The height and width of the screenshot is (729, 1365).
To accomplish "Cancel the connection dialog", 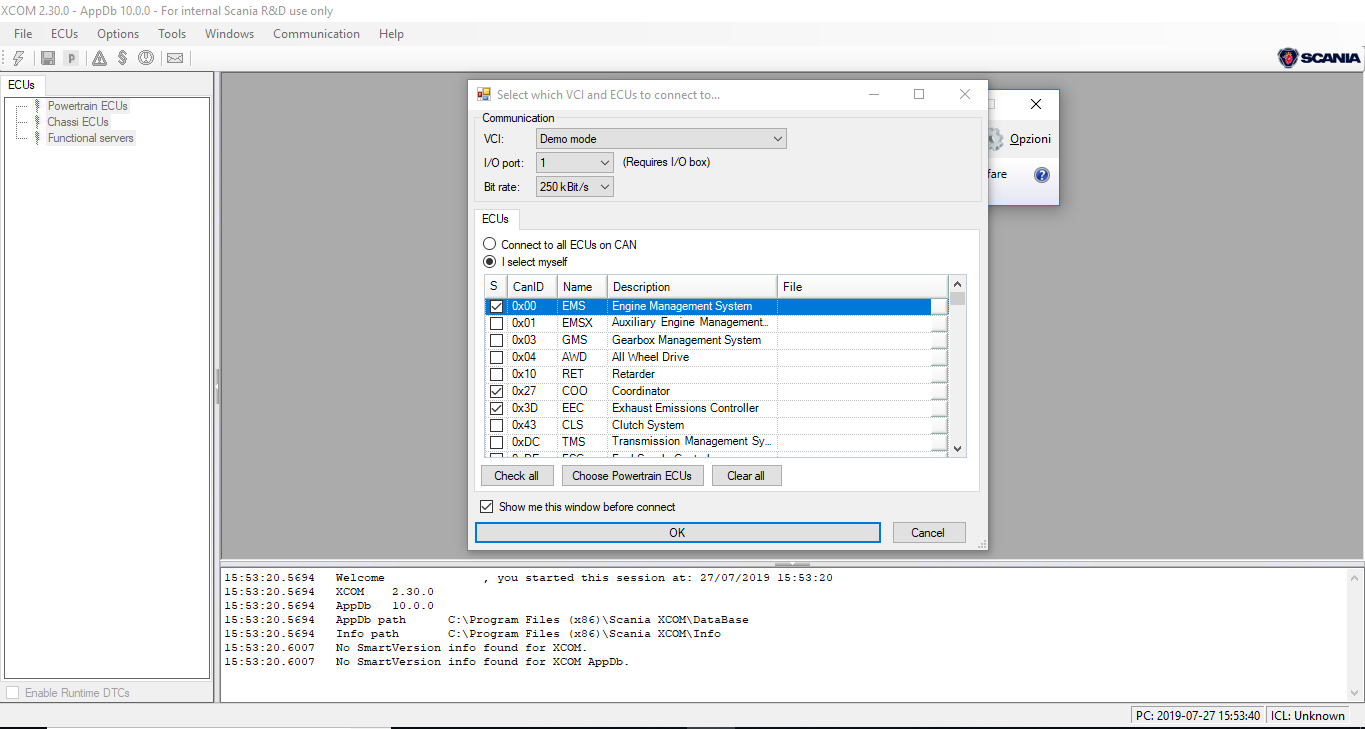I will (x=928, y=533).
